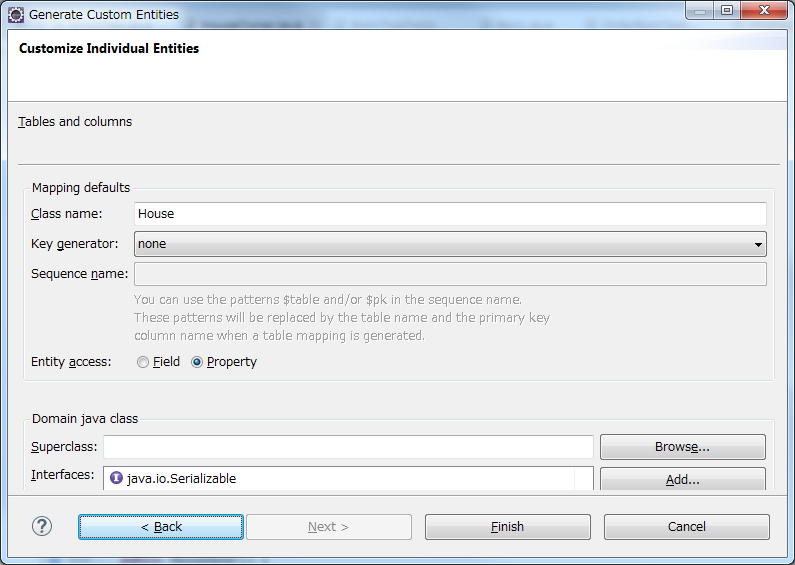Click the Class name input field
The image size is (795, 565).
(450, 214)
